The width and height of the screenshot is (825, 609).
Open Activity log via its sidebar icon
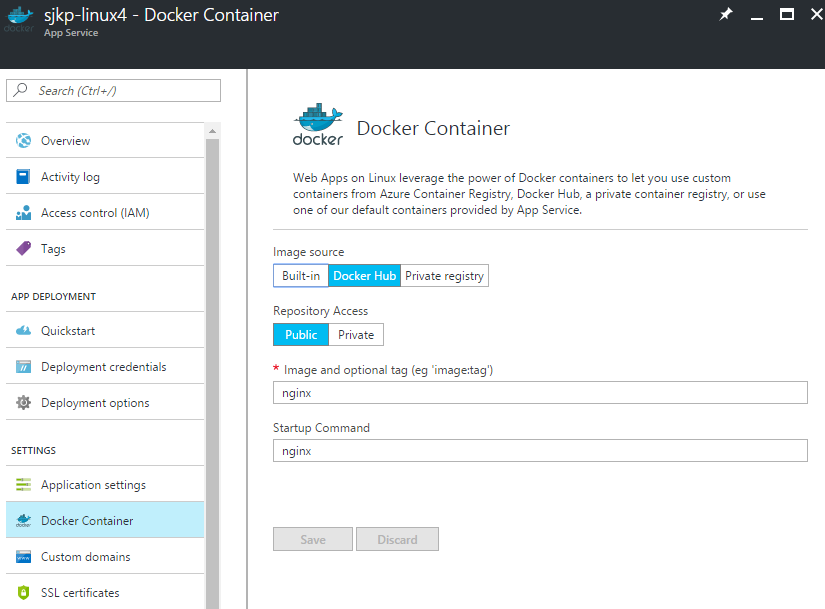pos(23,176)
